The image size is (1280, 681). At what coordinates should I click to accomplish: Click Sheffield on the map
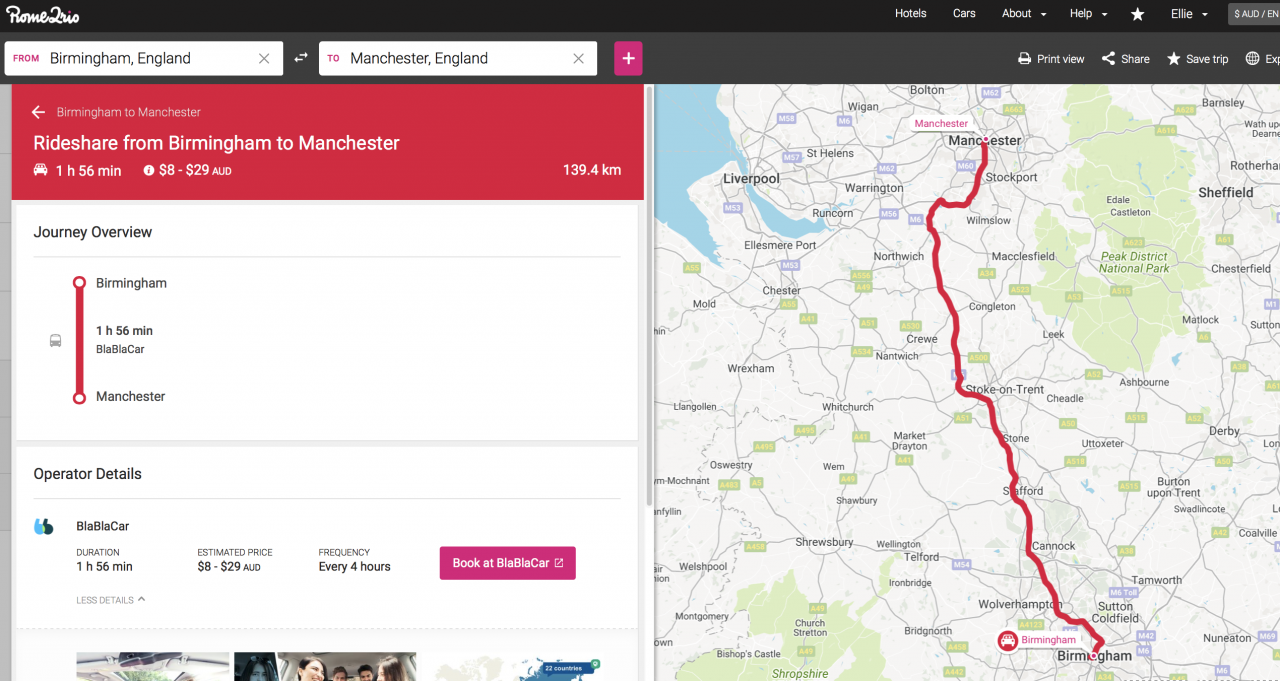[1225, 192]
